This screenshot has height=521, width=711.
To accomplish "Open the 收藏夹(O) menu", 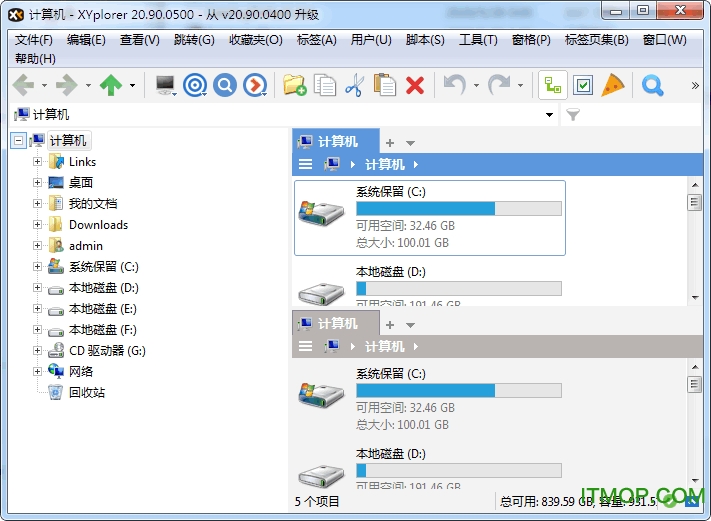I will (255, 40).
